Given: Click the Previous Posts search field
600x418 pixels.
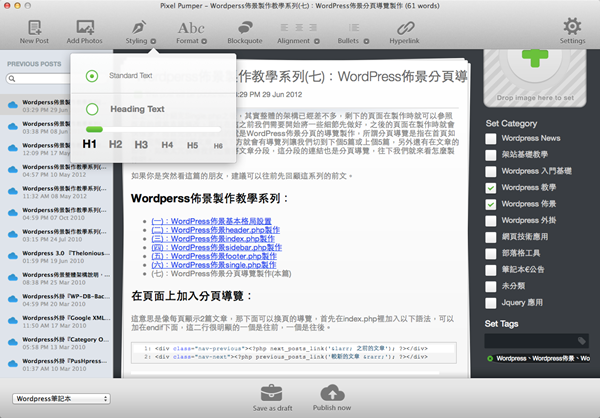Looking at the screenshot, I should coord(38,78).
